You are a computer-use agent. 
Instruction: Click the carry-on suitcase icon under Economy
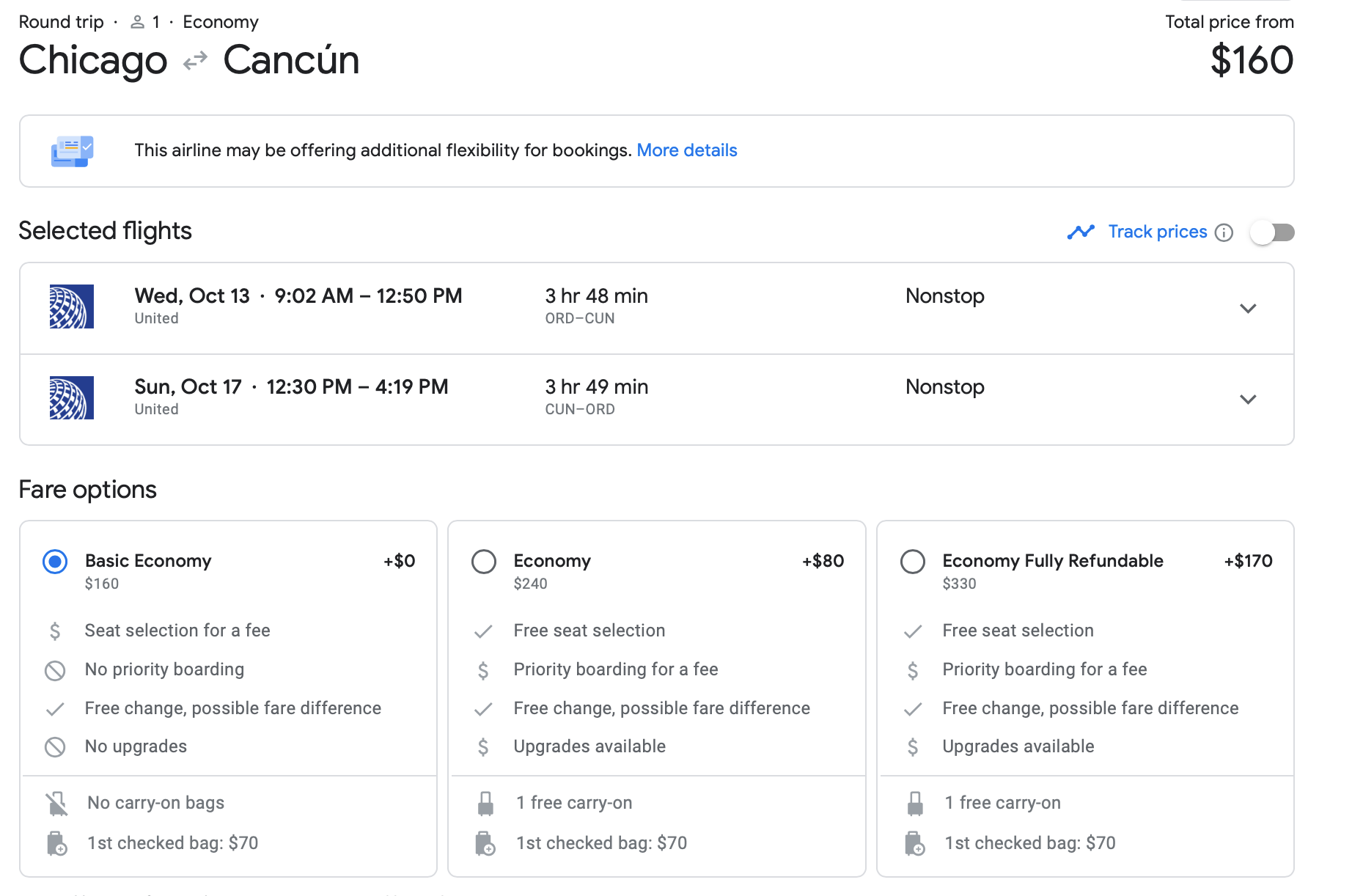coord(485,804)
